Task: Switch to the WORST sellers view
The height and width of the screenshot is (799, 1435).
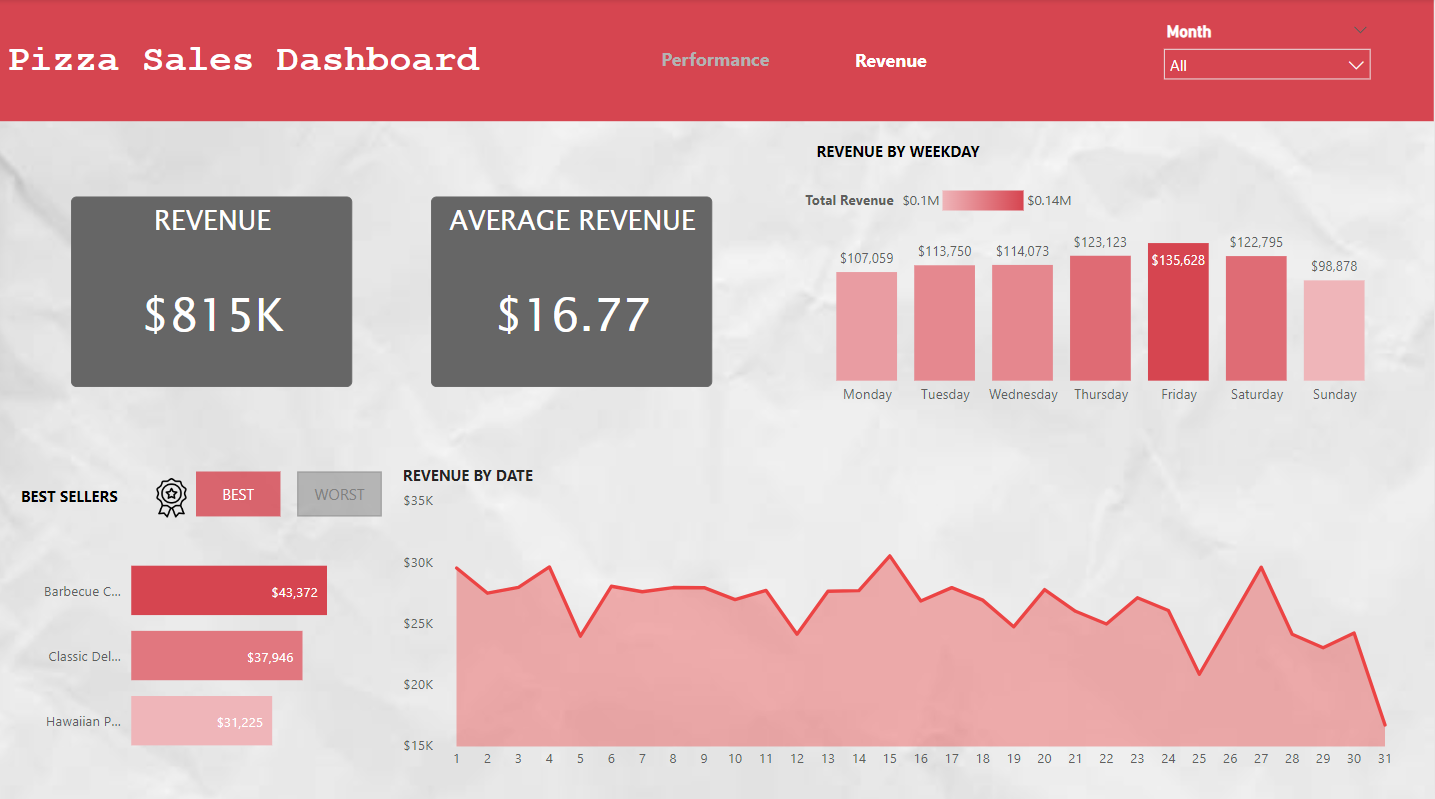Action: coord(338,493)
